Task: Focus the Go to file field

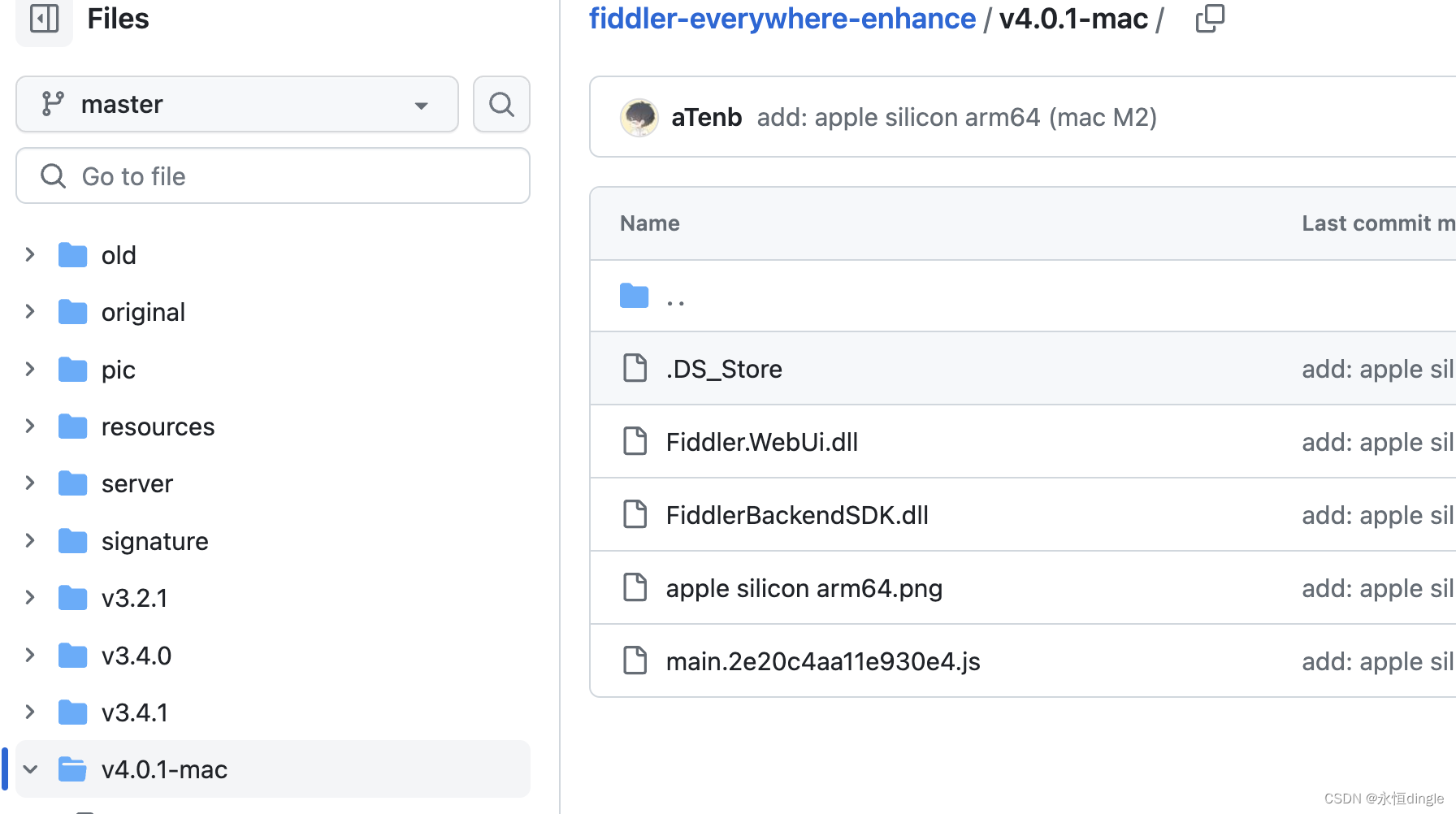Action: (x=273, y=175)
